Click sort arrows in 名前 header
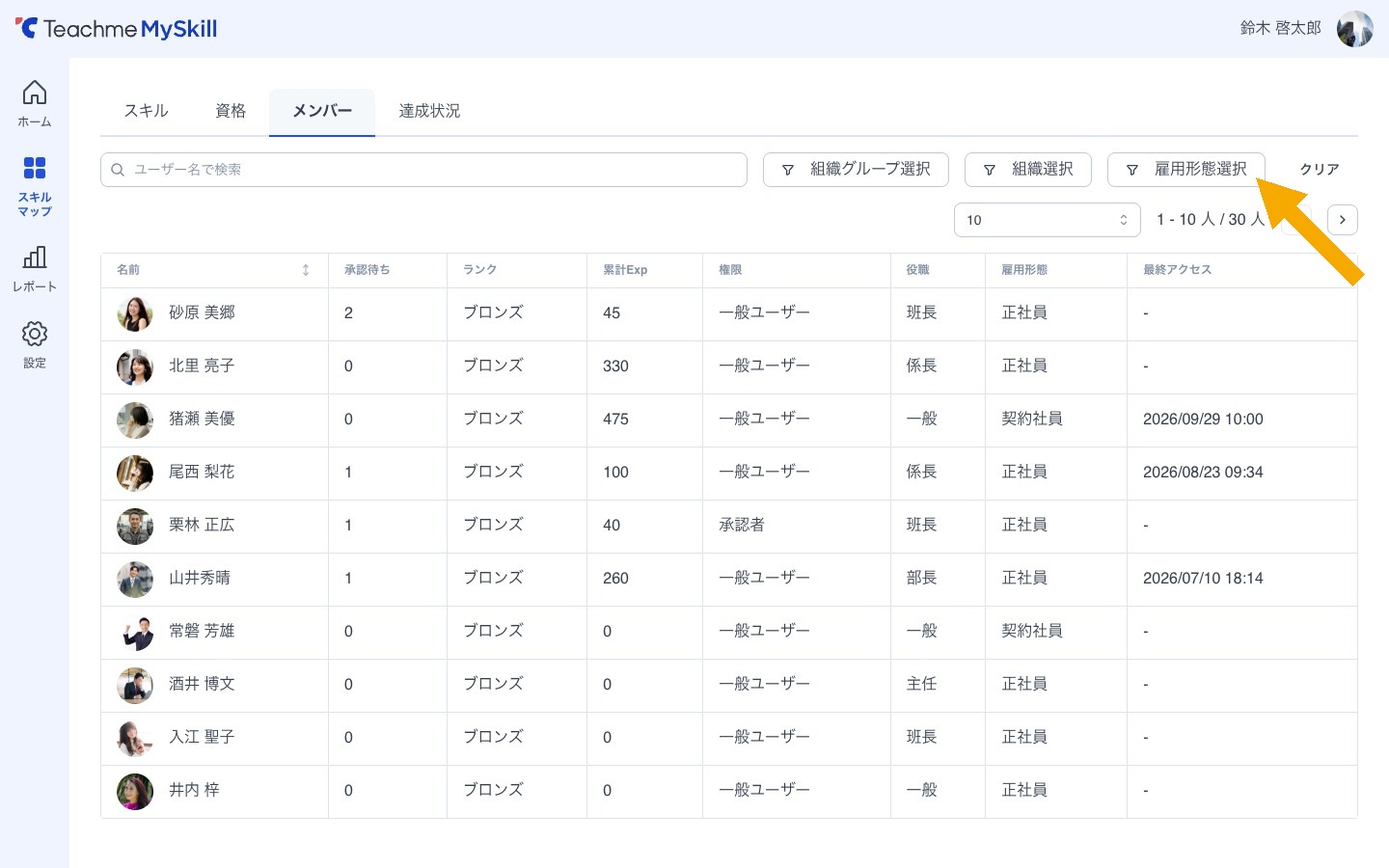Screen dimensions: 1389x868 pos(306,270)
